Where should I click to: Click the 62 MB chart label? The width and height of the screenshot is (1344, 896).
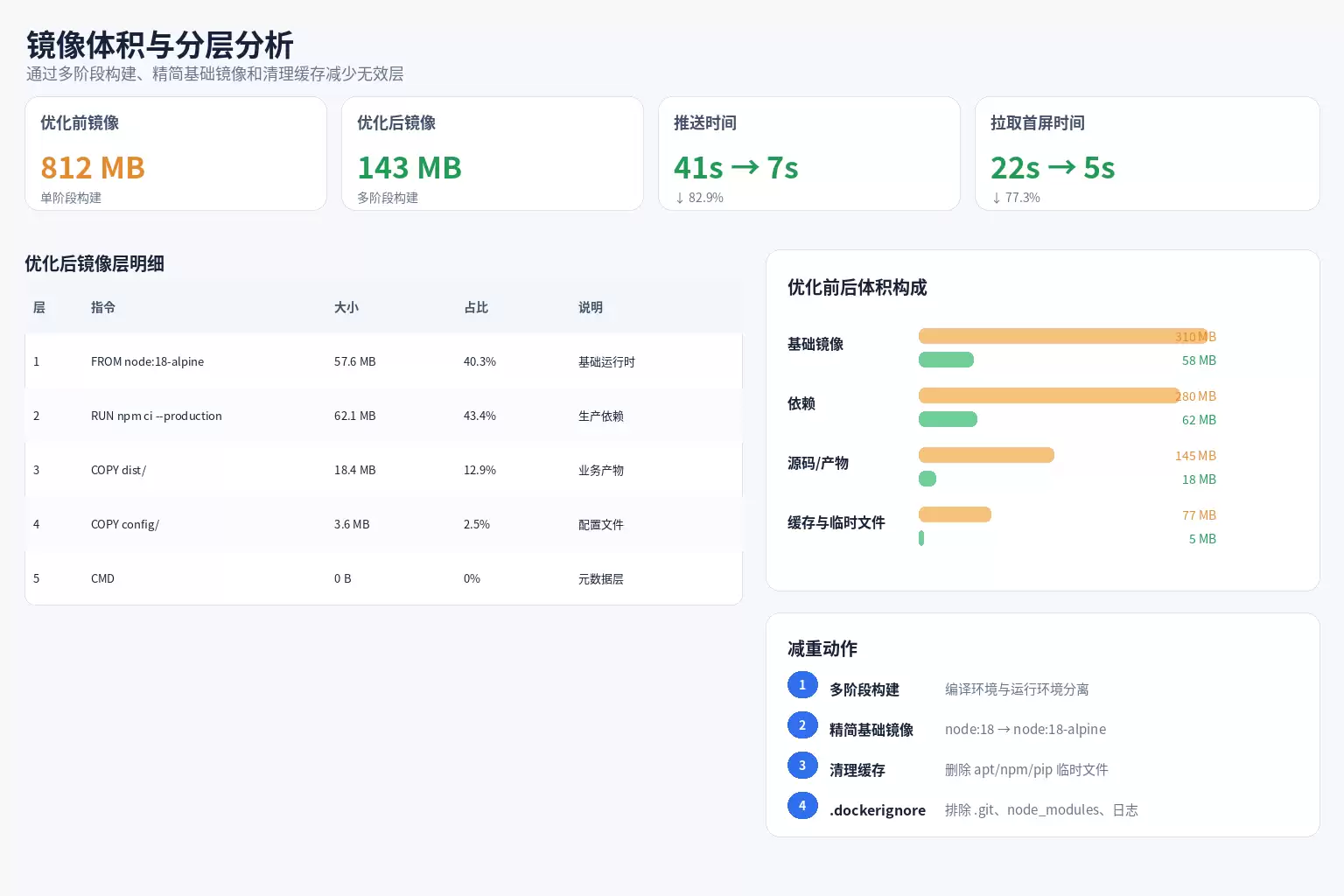[1199, 420]
